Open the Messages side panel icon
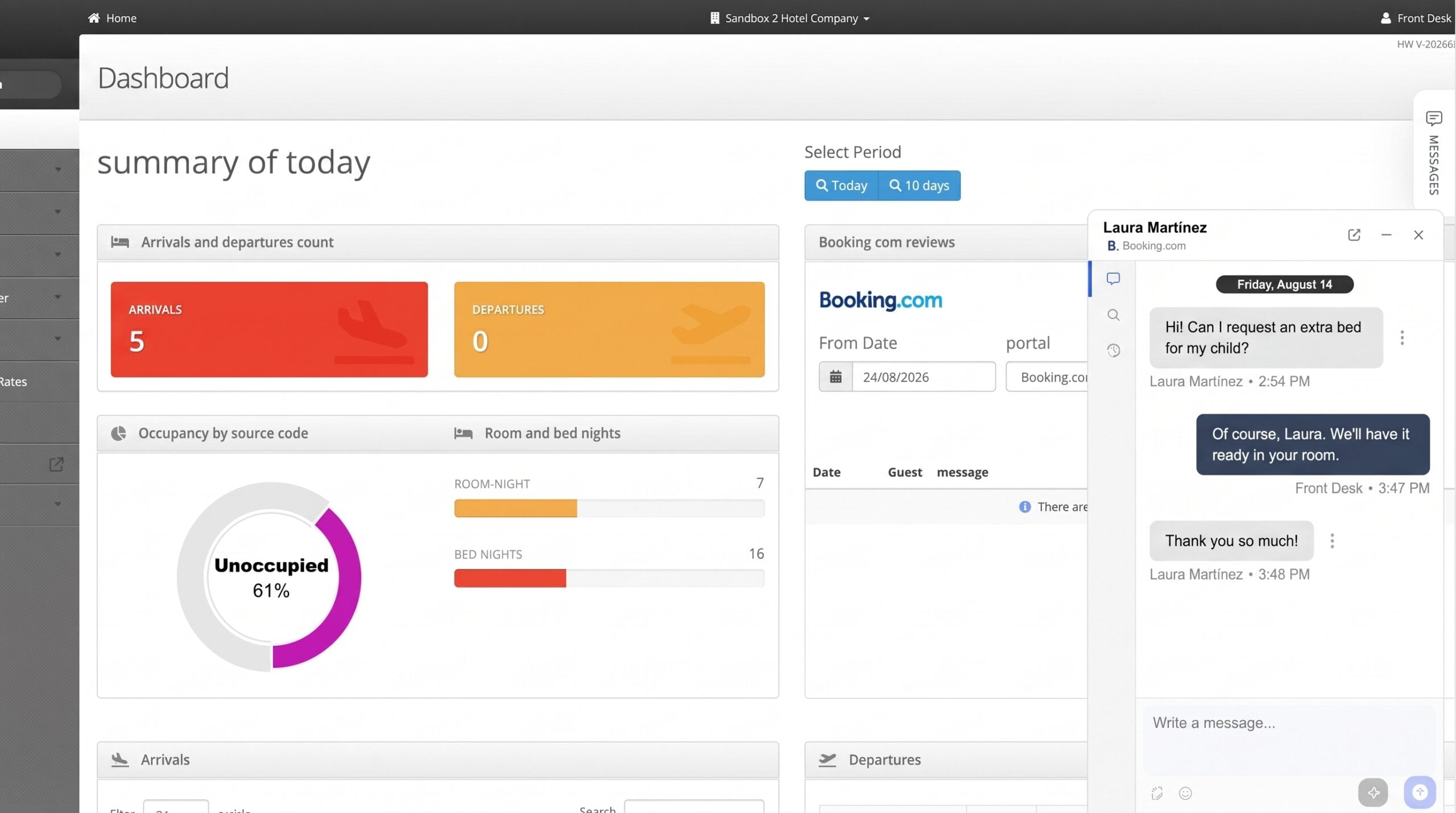1456x813 pixels. click(1433, 118)
